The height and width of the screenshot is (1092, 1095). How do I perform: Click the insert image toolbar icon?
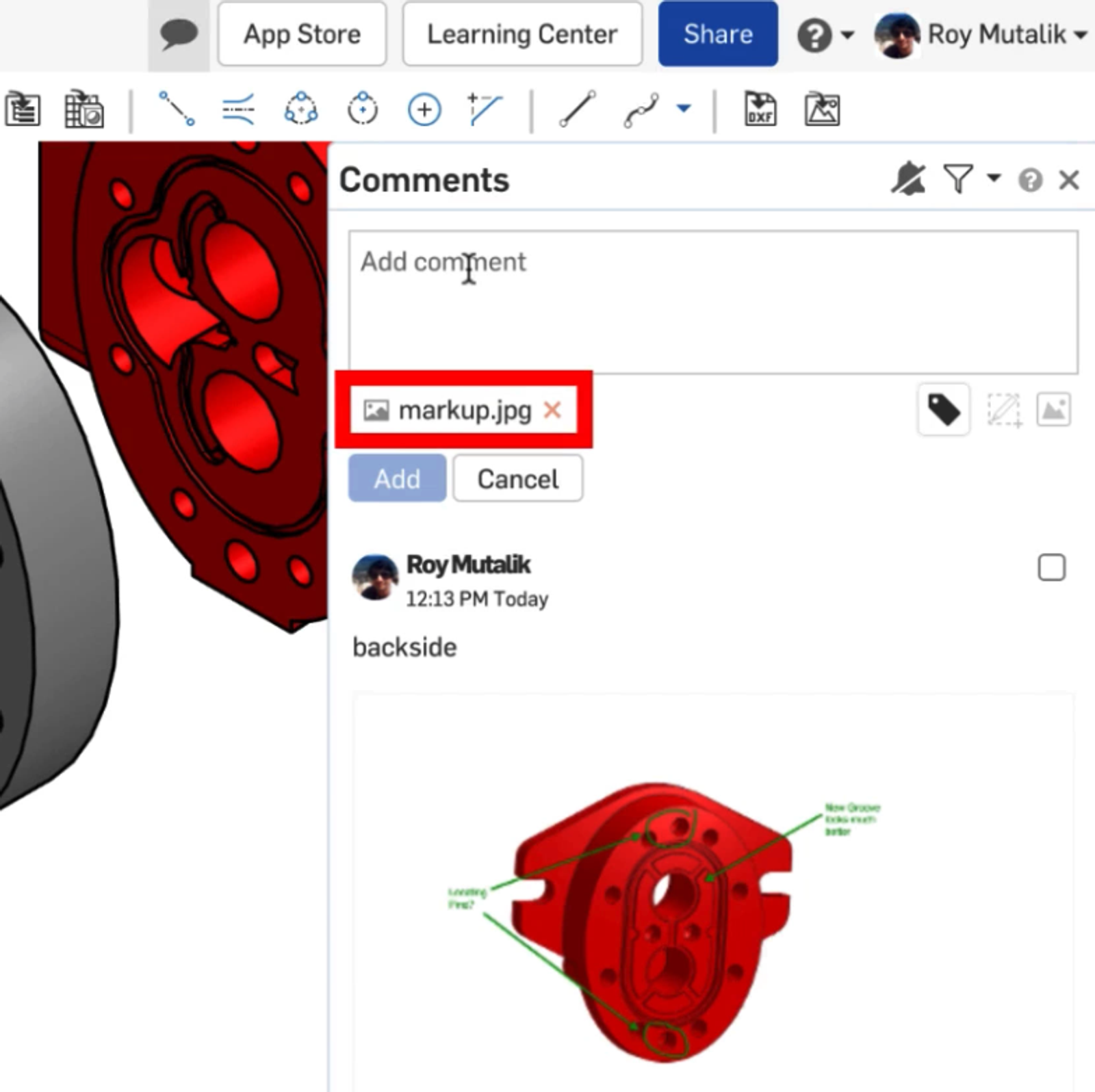(x=822, y=109)
